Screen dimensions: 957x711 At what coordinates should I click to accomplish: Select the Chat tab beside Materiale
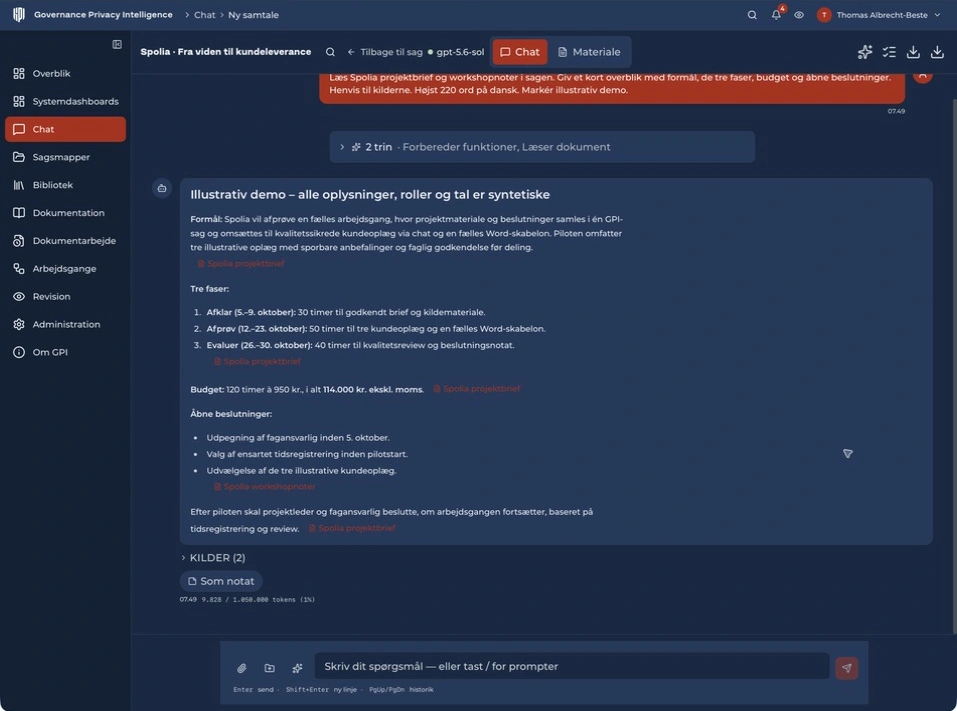pos(520,52)
